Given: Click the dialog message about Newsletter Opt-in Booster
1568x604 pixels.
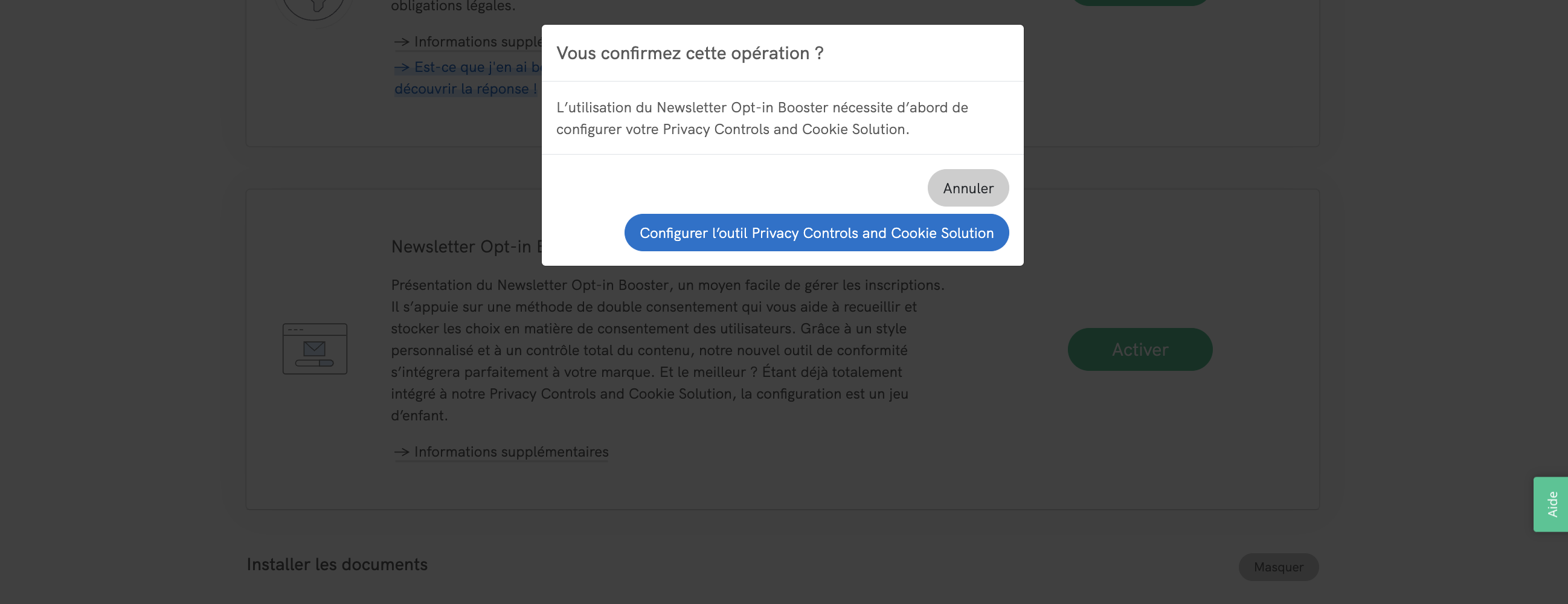Looking at the screenshot, I should (762, 118).
